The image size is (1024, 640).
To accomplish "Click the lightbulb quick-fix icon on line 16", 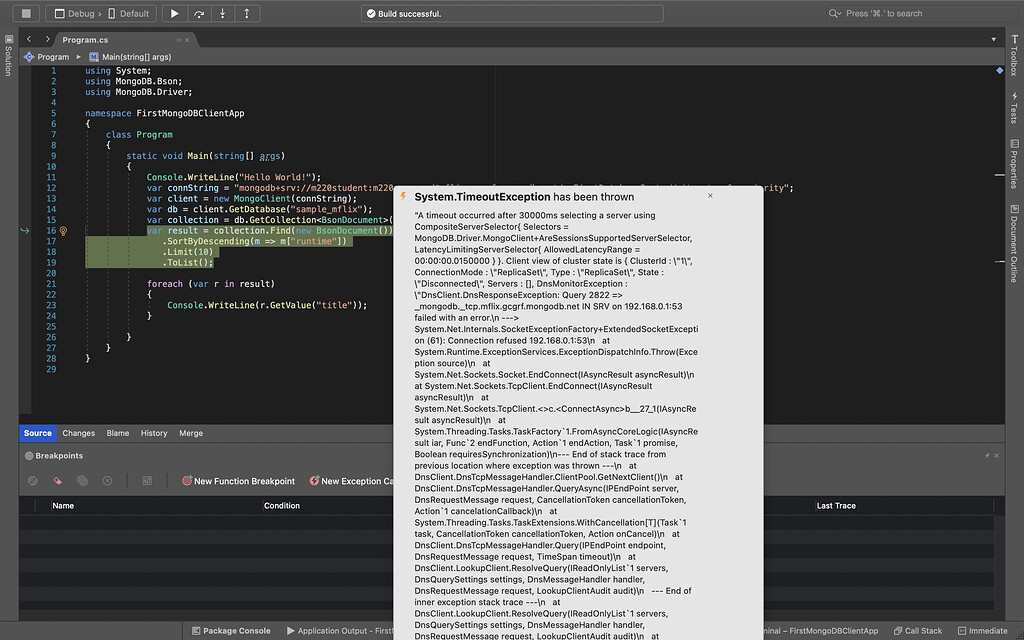I will tap(63, 231).
